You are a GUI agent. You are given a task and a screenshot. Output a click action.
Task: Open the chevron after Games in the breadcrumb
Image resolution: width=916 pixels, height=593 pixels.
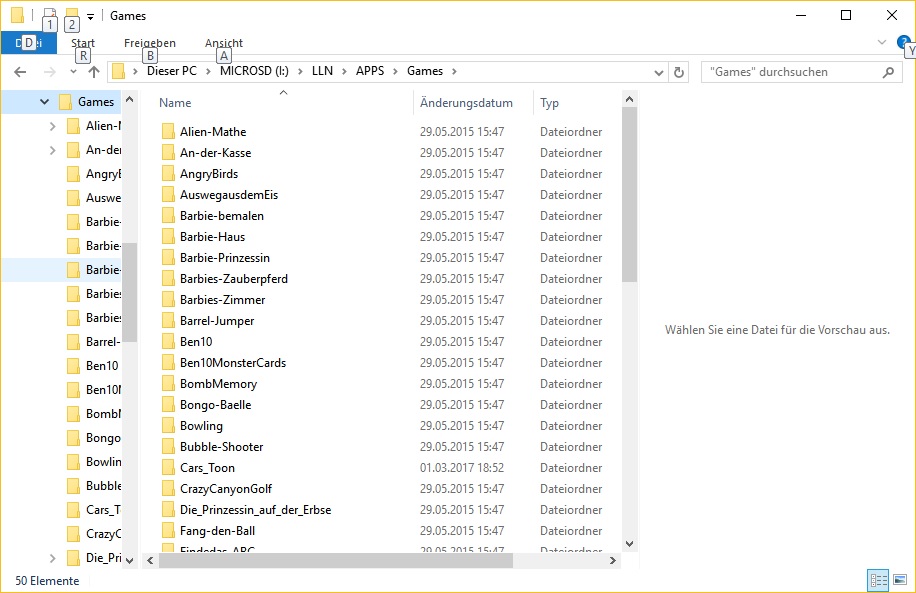coord(454,71)
